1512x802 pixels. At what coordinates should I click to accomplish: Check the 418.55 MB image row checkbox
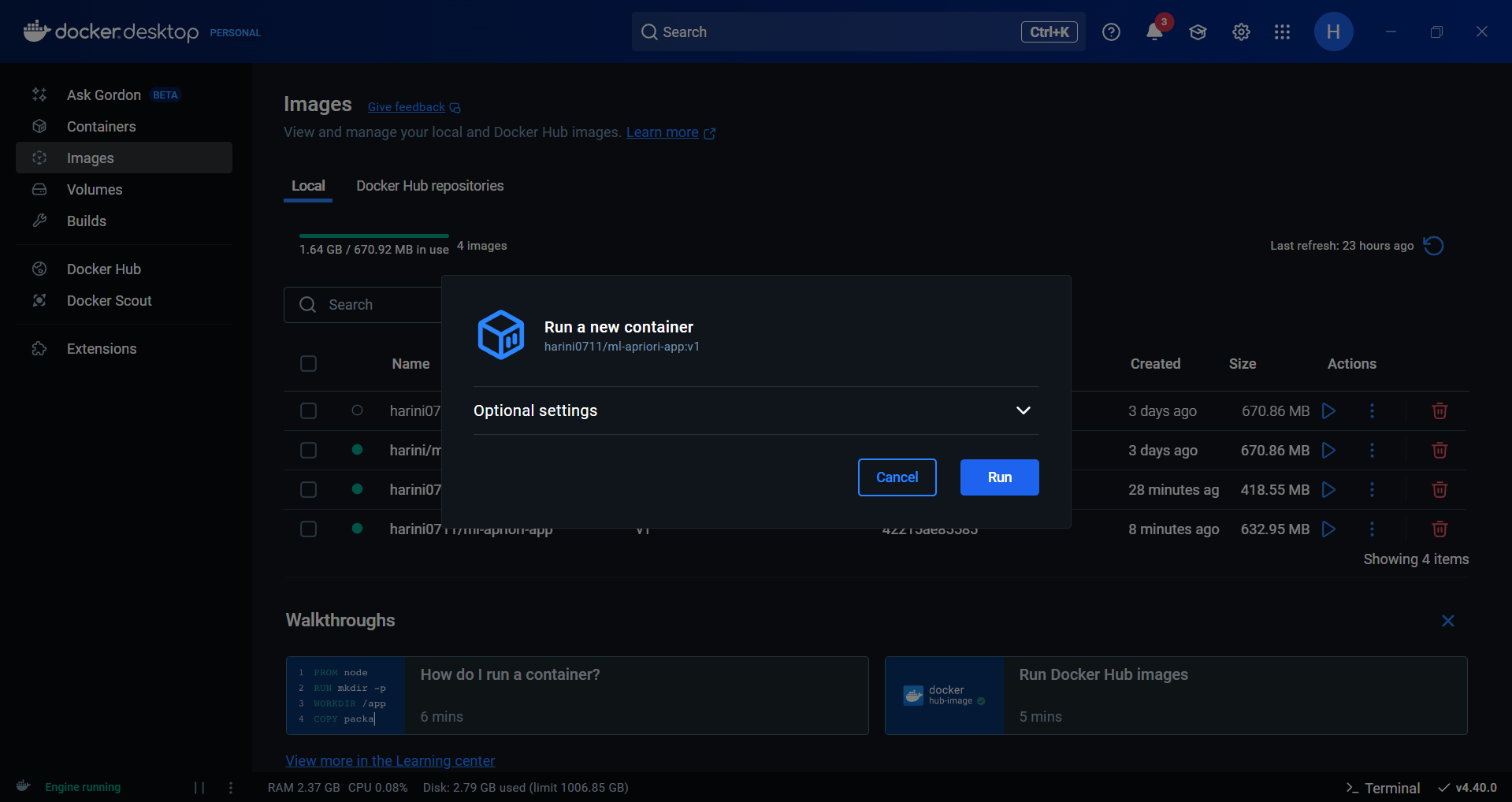308,489
